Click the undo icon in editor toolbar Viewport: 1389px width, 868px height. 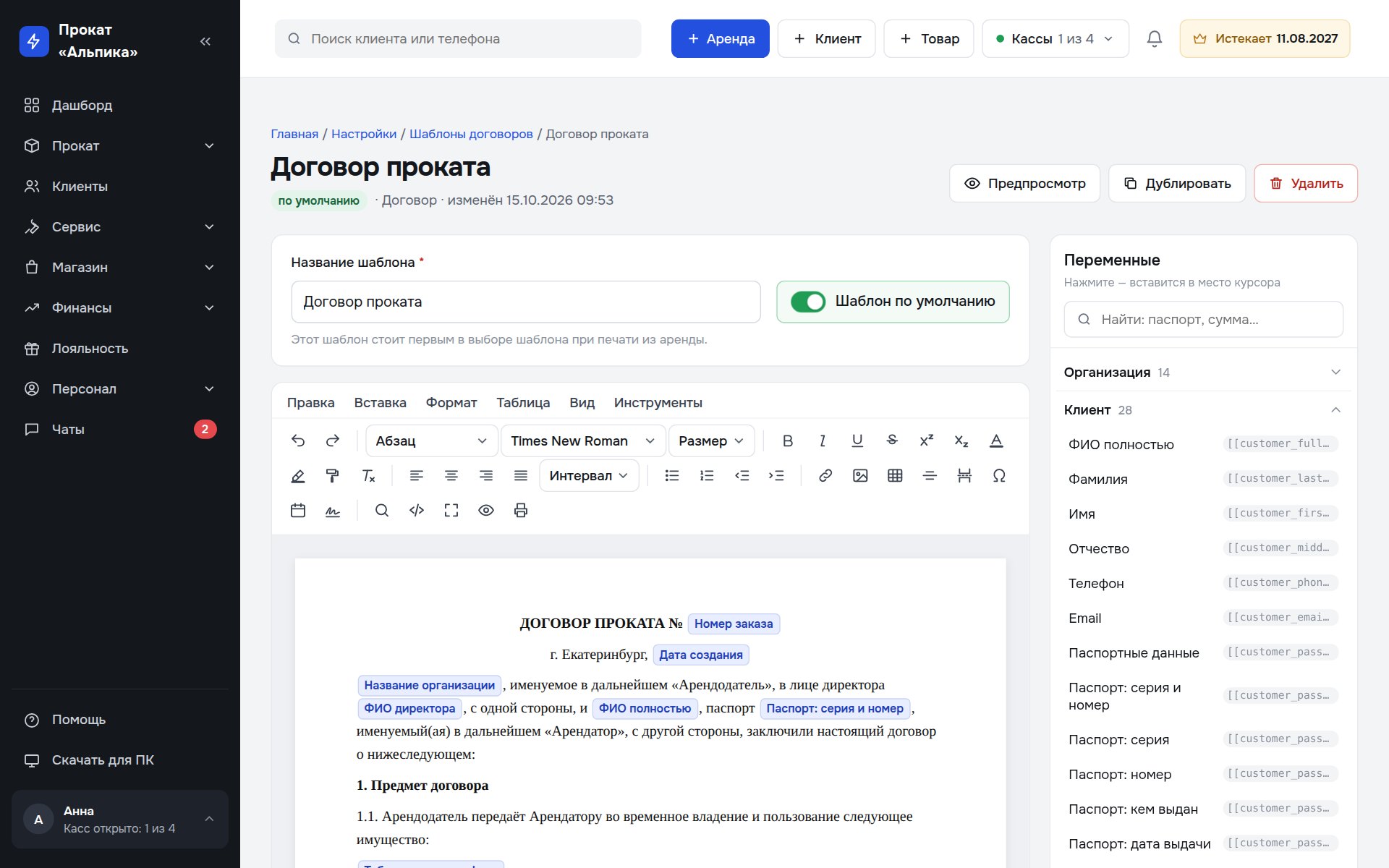click(298, 441)
